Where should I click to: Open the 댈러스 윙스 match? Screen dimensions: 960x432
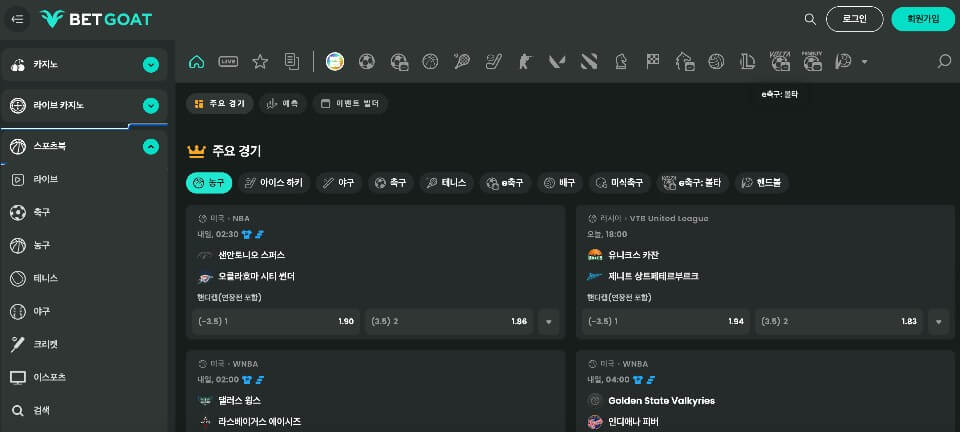[239, 401]
